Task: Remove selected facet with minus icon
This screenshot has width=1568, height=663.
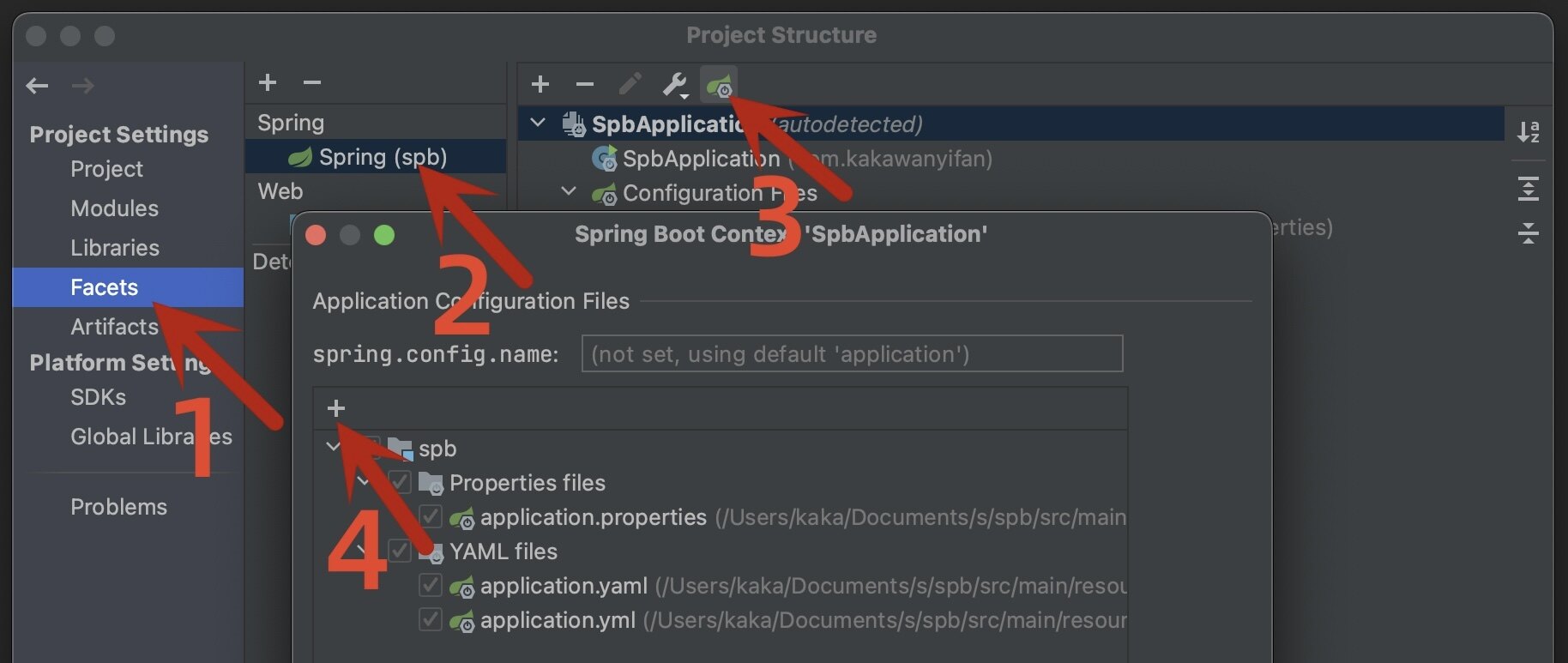Action: click(312, 82)
